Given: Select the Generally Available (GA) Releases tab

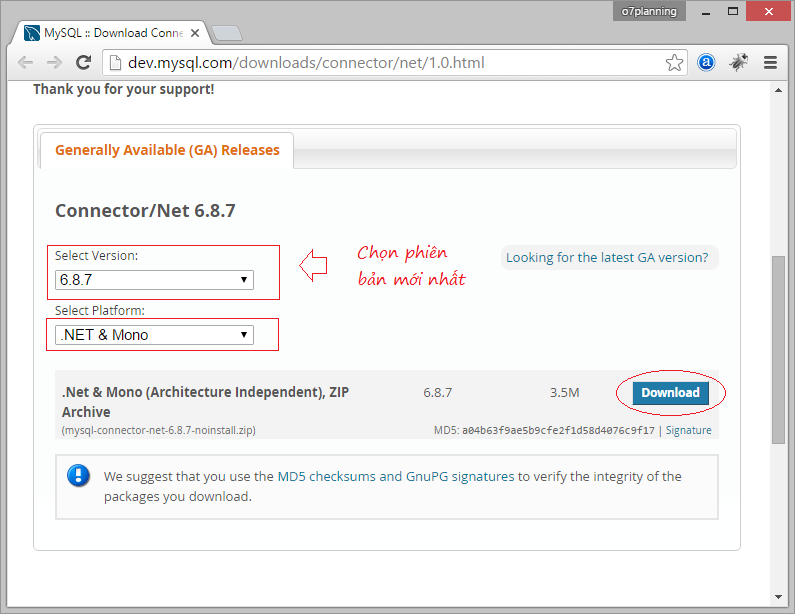Looking at the screenshot, I should 167,150.
